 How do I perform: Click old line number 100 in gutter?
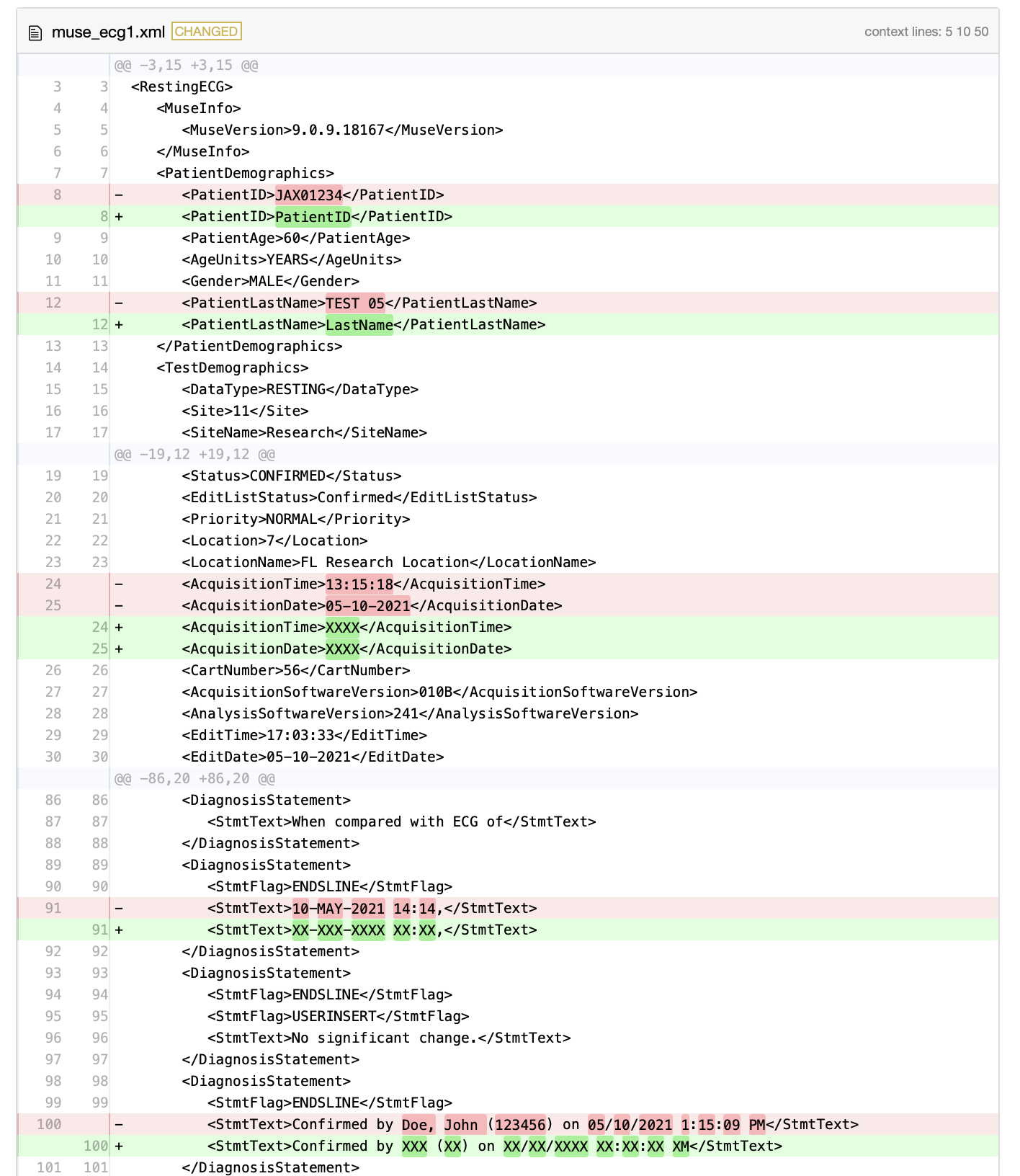(x=49, y=1124)
